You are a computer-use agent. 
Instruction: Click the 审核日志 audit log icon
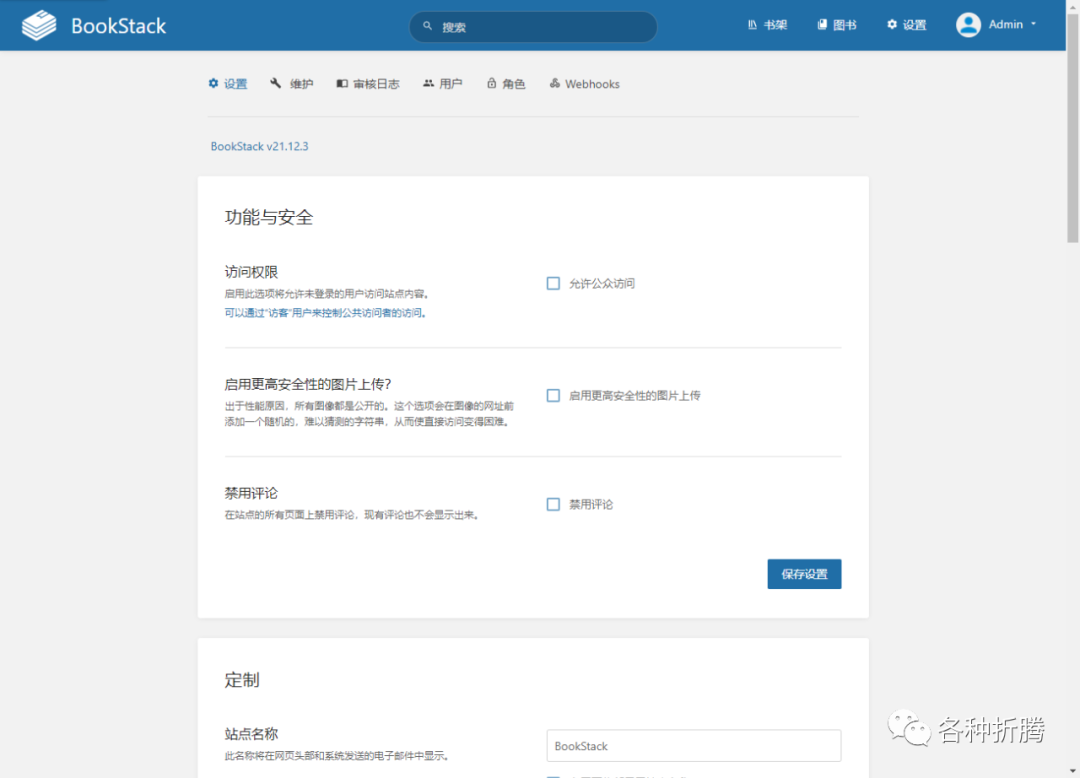coord(342,83)
